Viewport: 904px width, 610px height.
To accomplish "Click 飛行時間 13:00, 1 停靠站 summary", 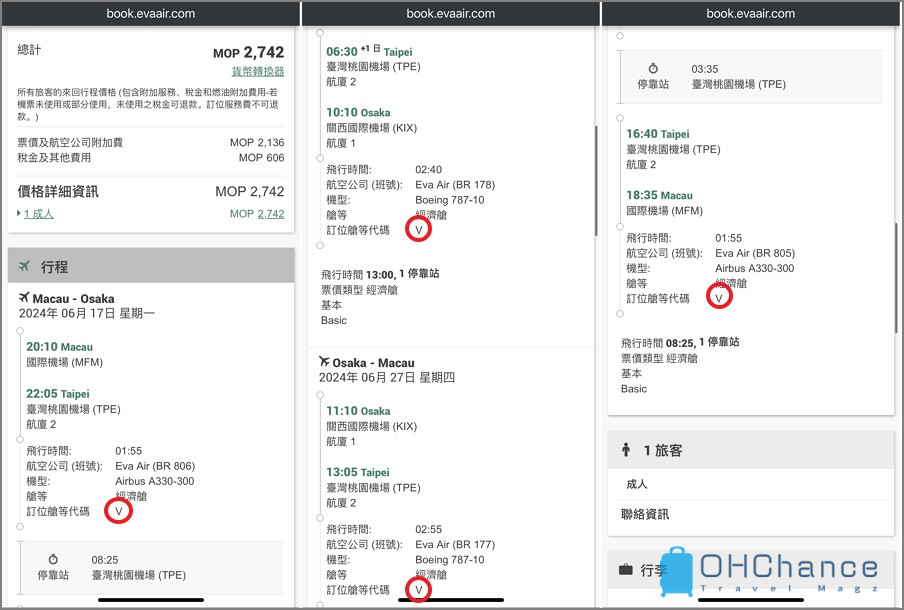I will point(380,274).
